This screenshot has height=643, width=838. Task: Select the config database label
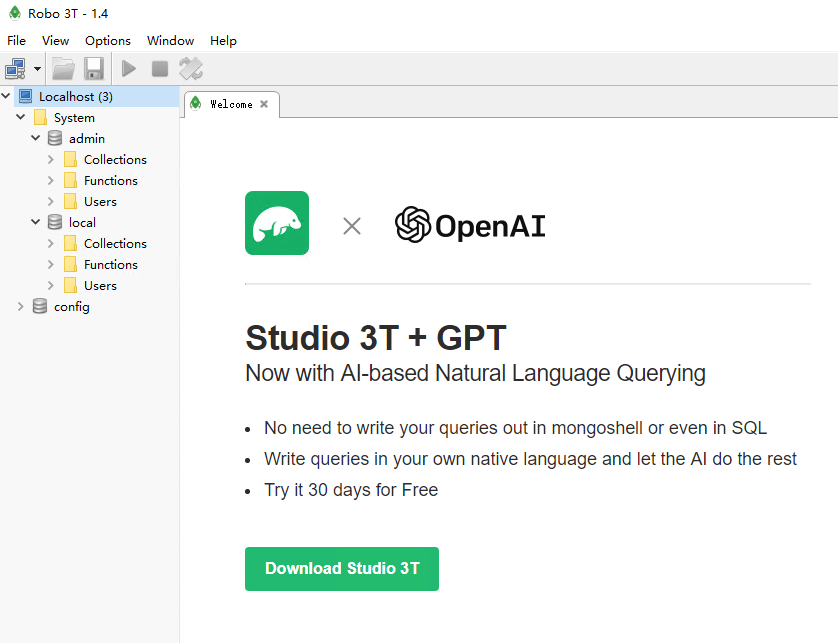[72, 307]
